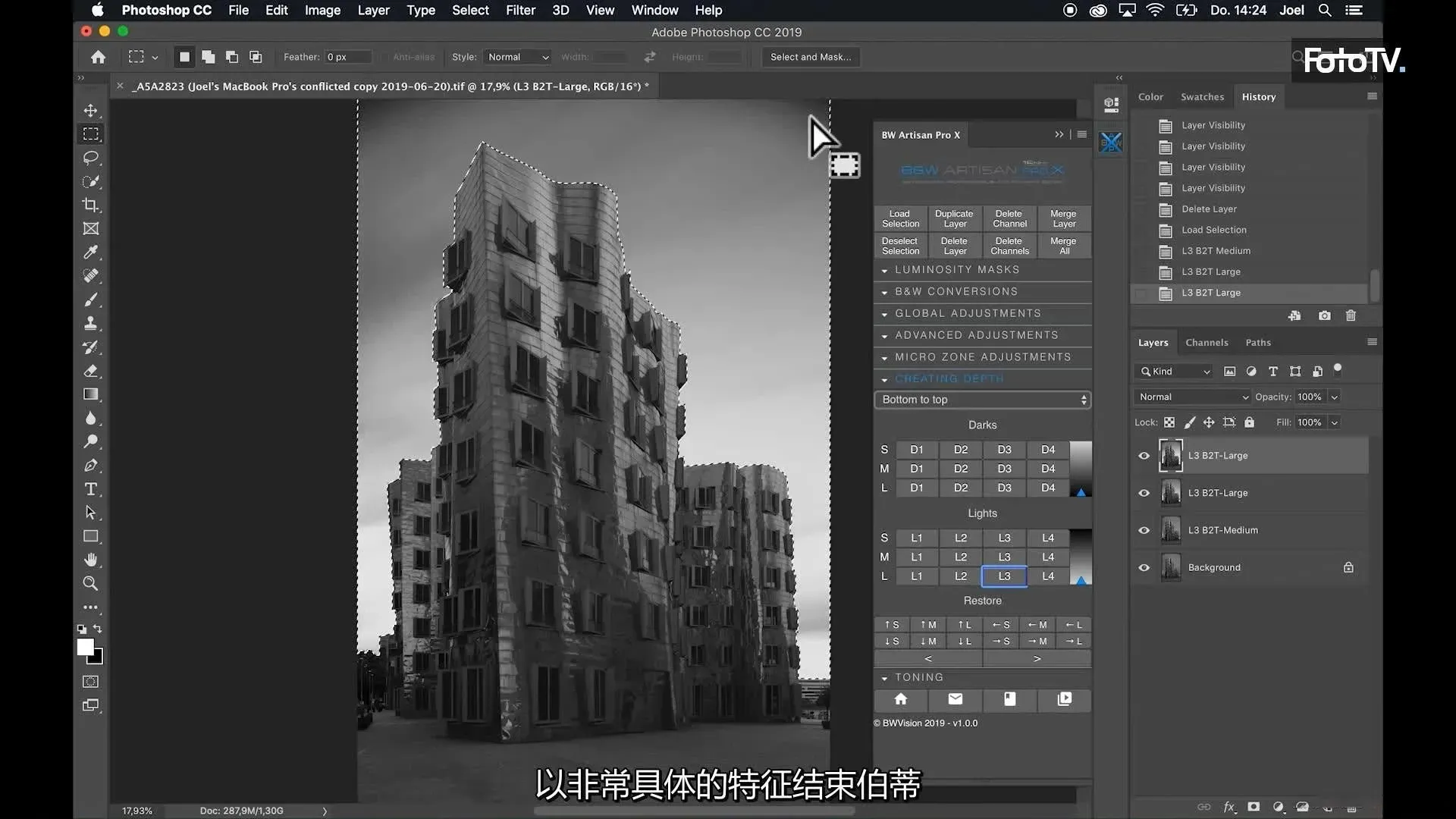Select the Zoom tool

pyautogui.click(x=91, y=583)
